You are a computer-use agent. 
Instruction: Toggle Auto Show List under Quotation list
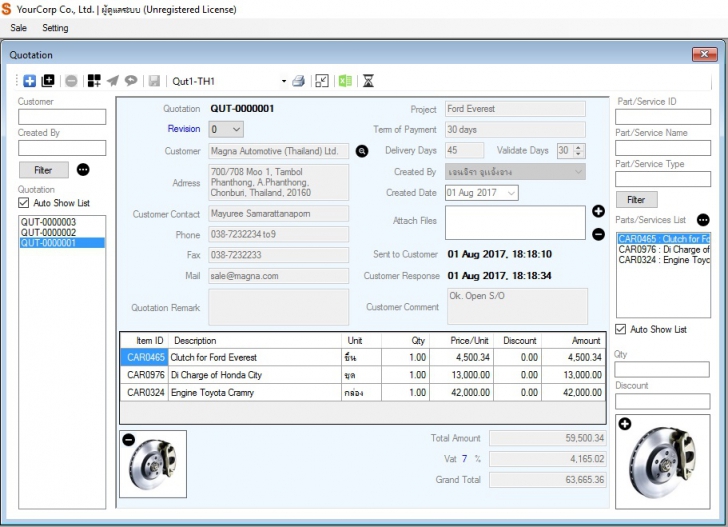click(25, 203)
